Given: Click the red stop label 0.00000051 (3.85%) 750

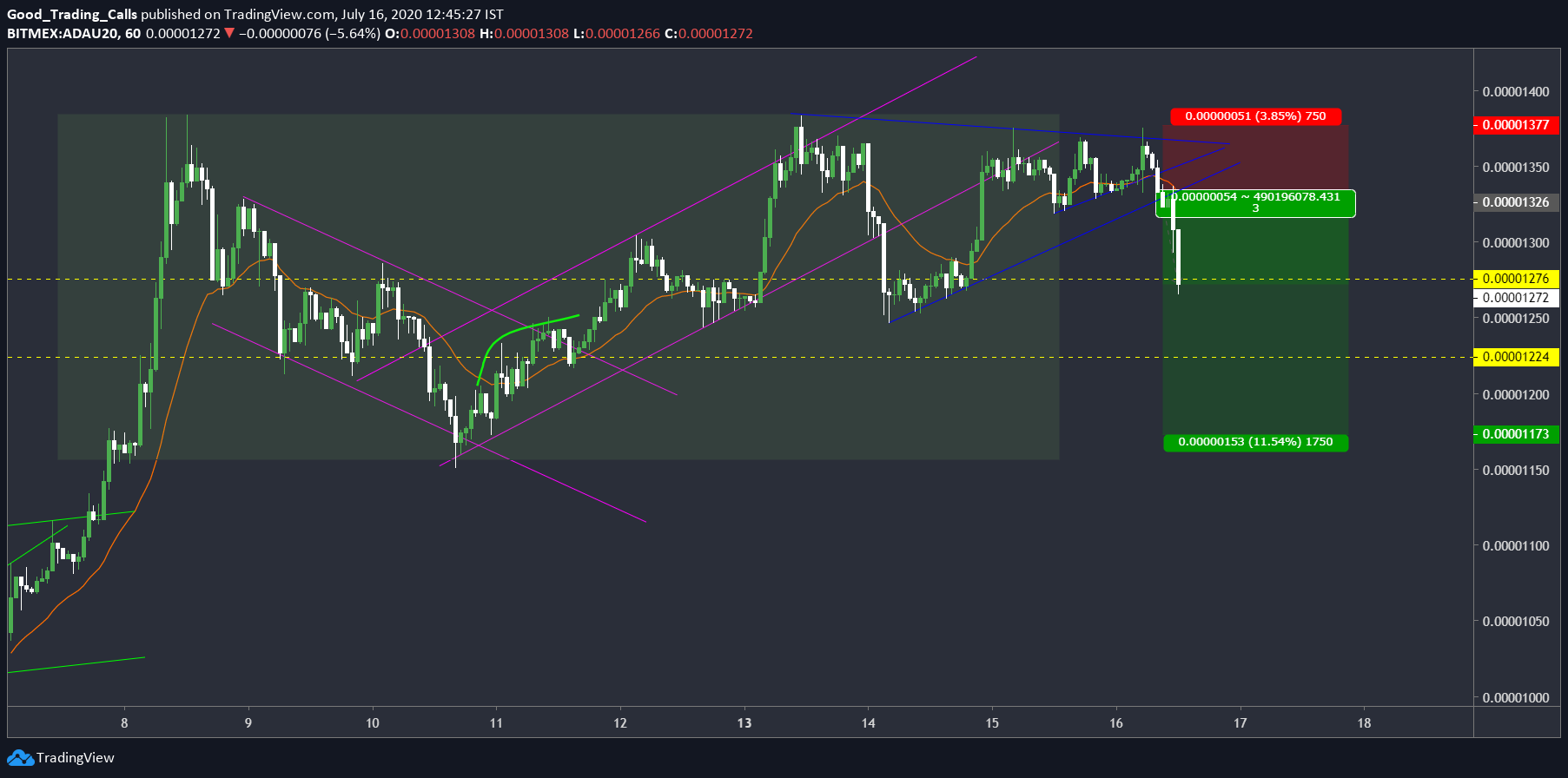Looking at the screenshot, I should pos(1255,116).
